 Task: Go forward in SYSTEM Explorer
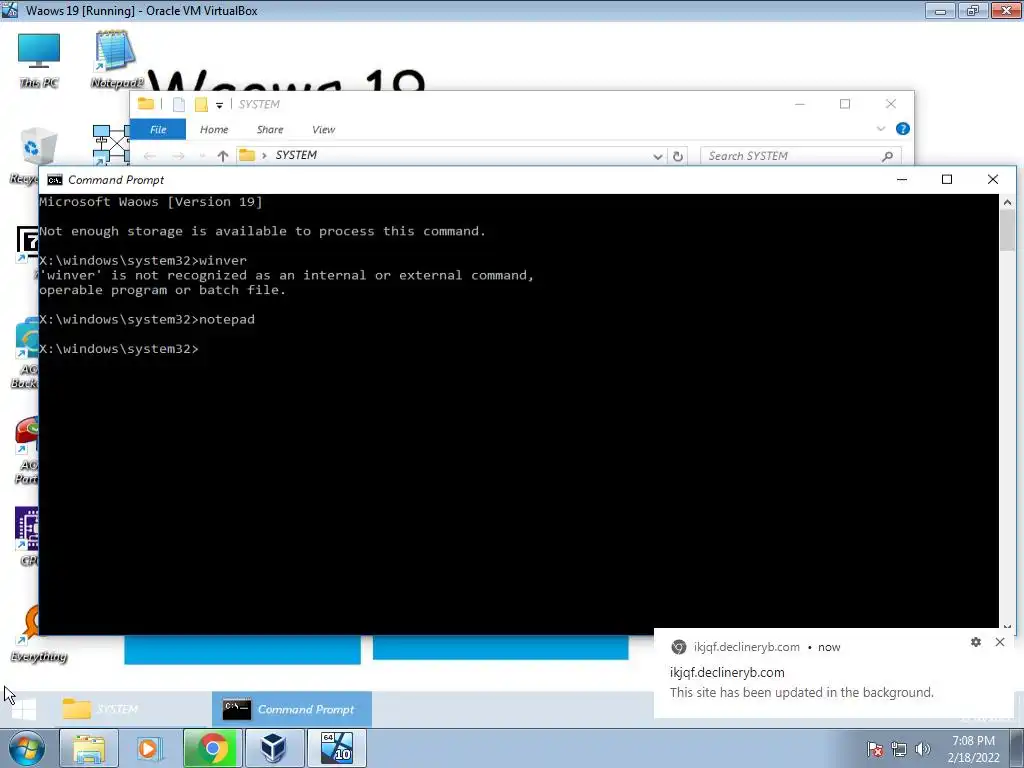pyautogui.click(x=178, y=156)
